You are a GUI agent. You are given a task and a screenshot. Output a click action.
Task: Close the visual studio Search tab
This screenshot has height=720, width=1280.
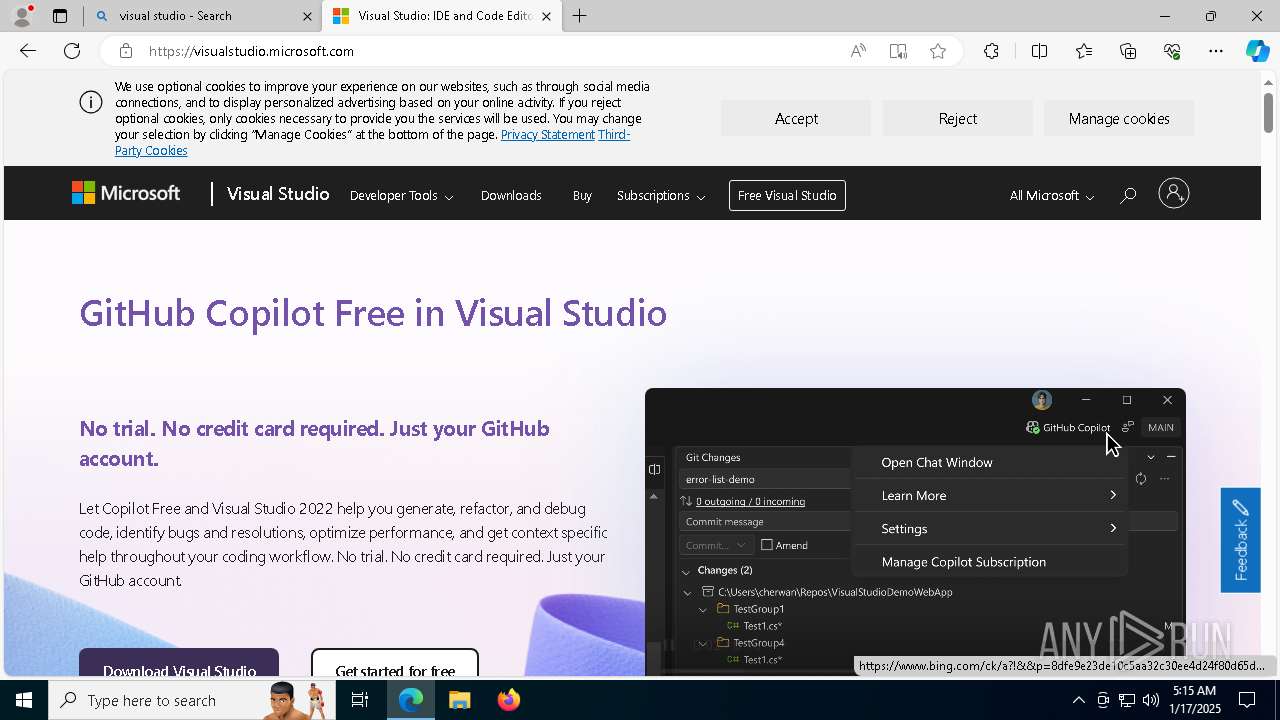(307, 16)
